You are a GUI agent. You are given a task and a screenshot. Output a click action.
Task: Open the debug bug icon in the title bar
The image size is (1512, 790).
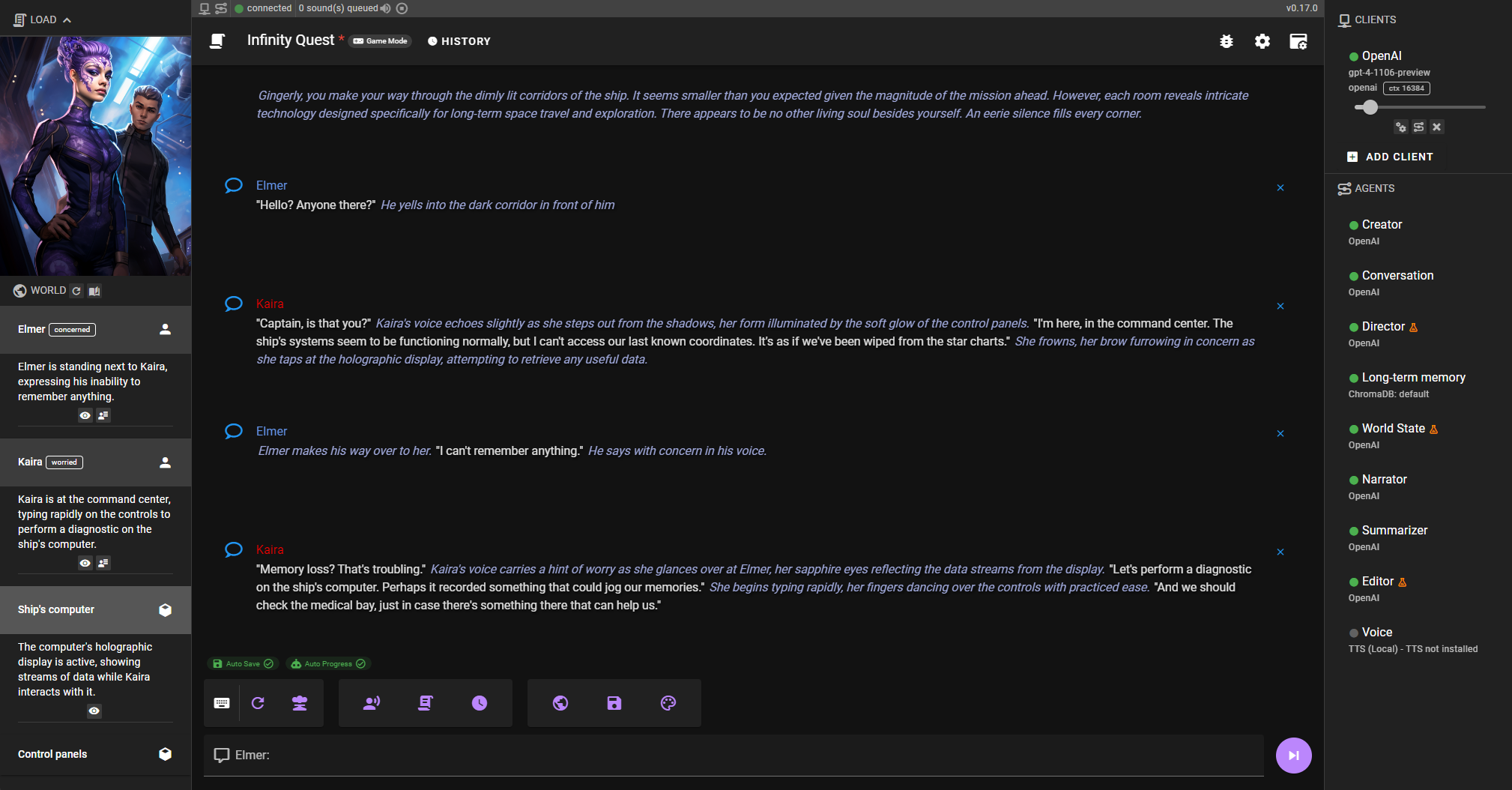[x=1227, y=42]
